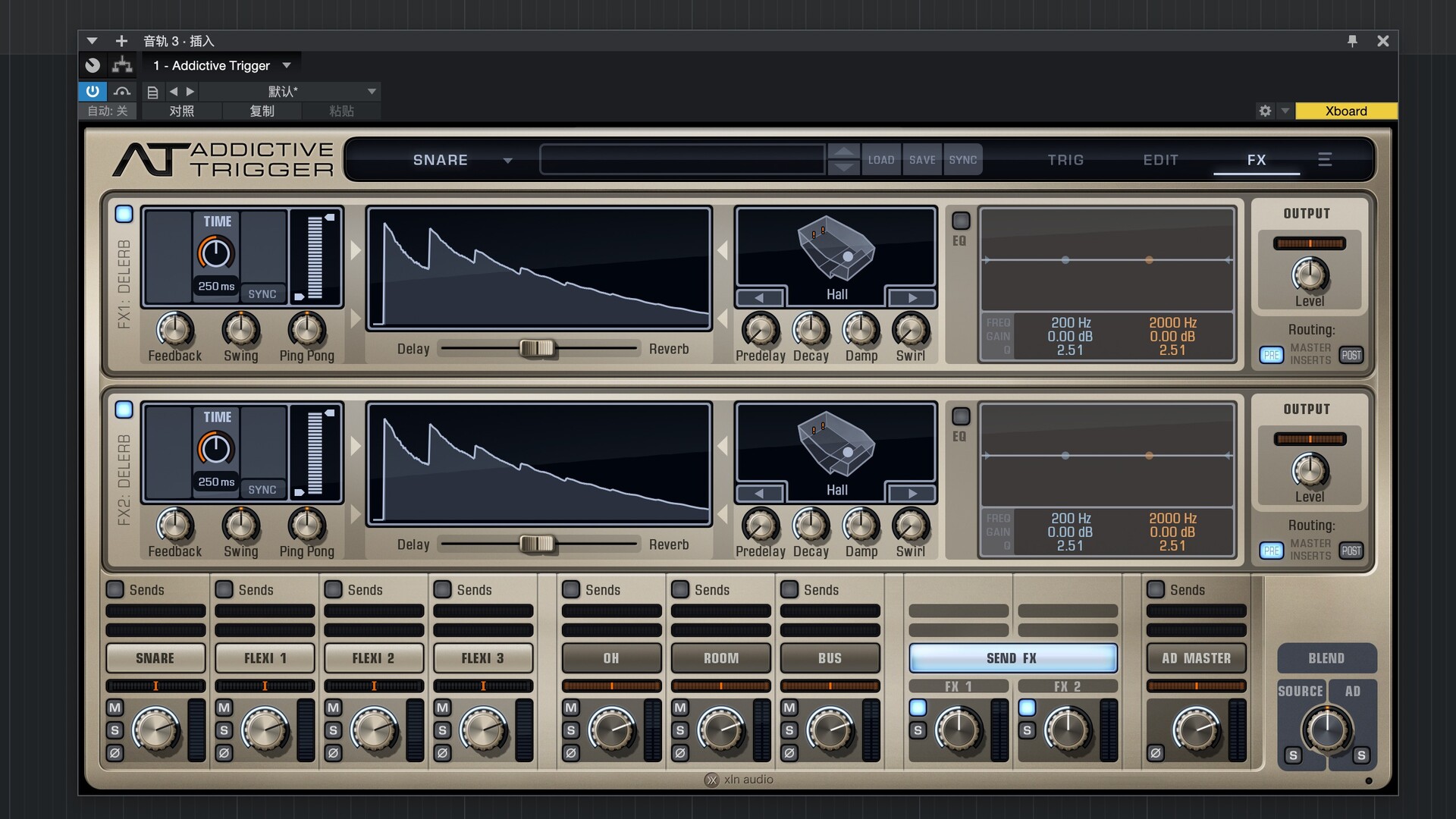Mute the SNARE channel
Screen dimensions: 1456x819
coord(115,708)
